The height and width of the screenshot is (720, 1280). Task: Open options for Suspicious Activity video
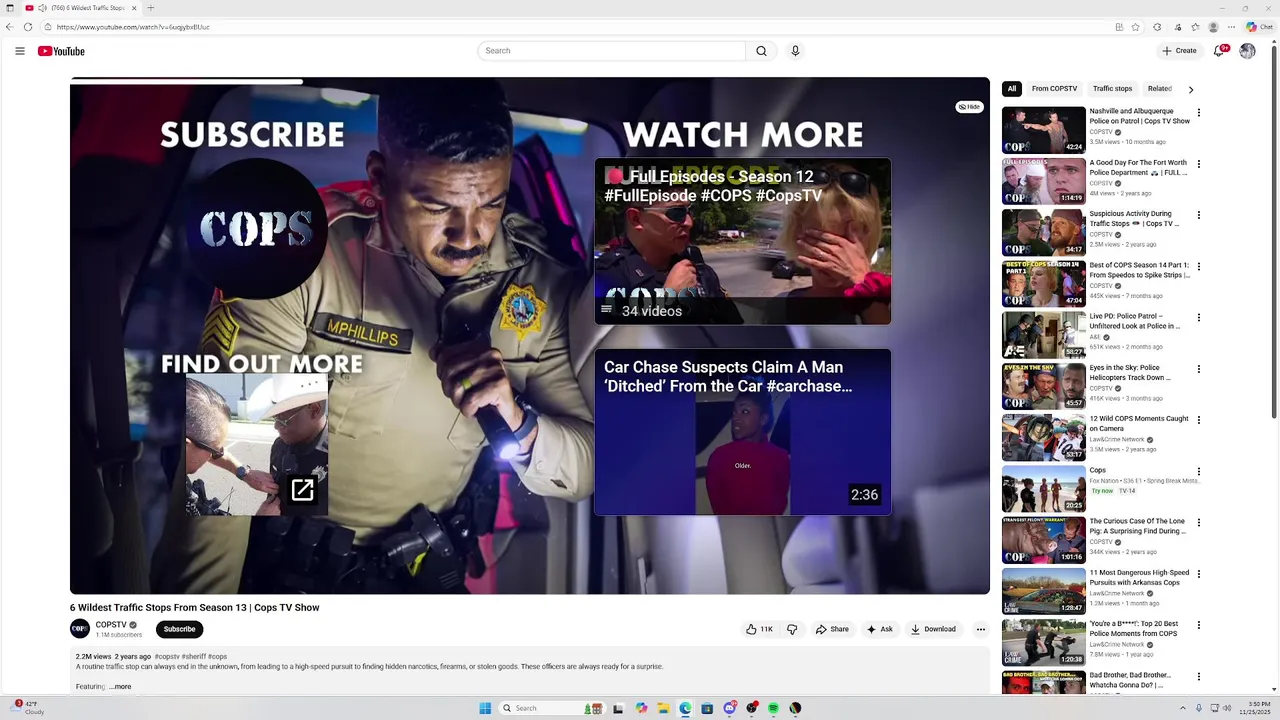tap(1199, 215)
